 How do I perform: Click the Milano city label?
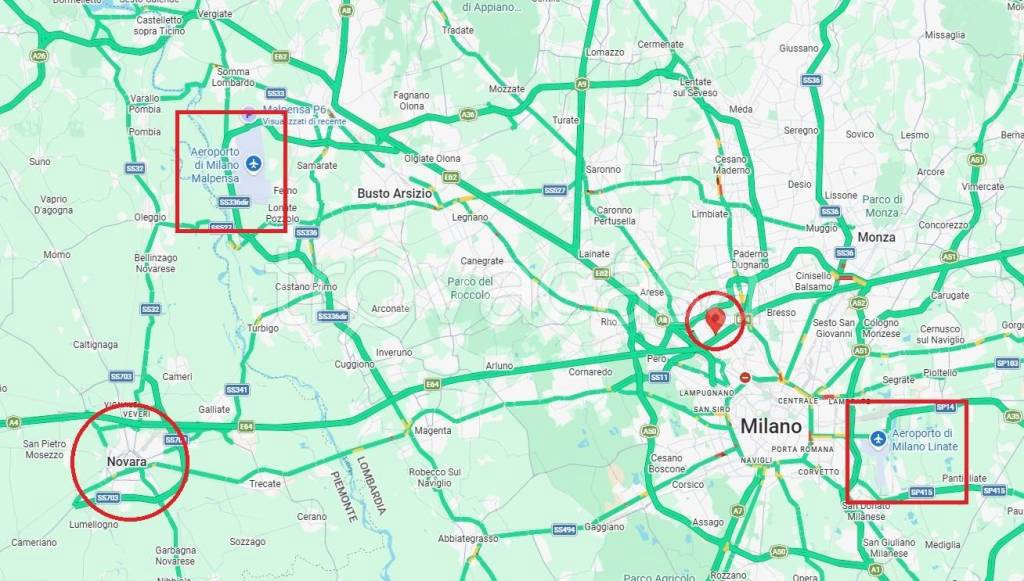coord(771,426)
